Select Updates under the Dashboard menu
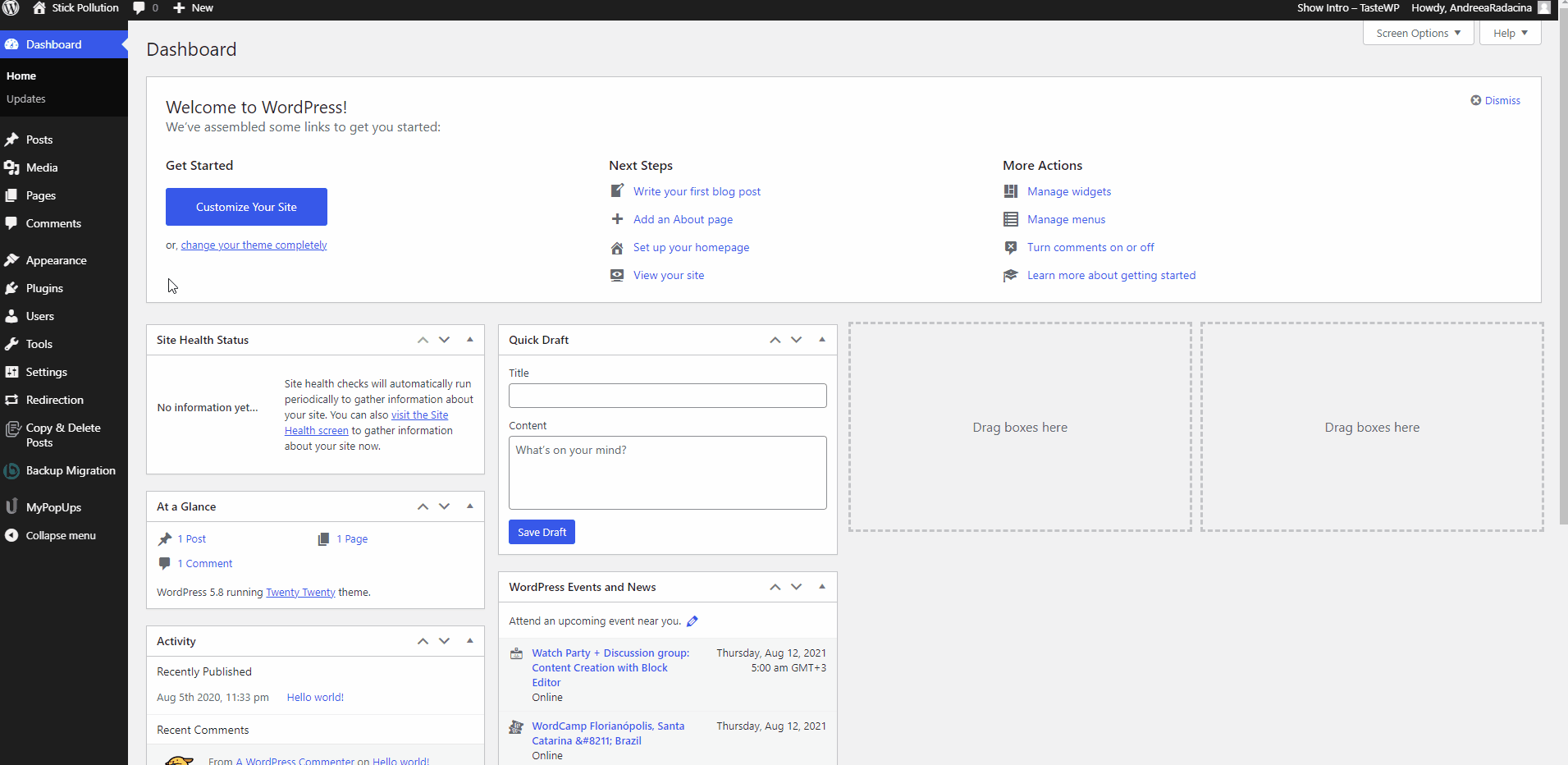 pos(25,98)
